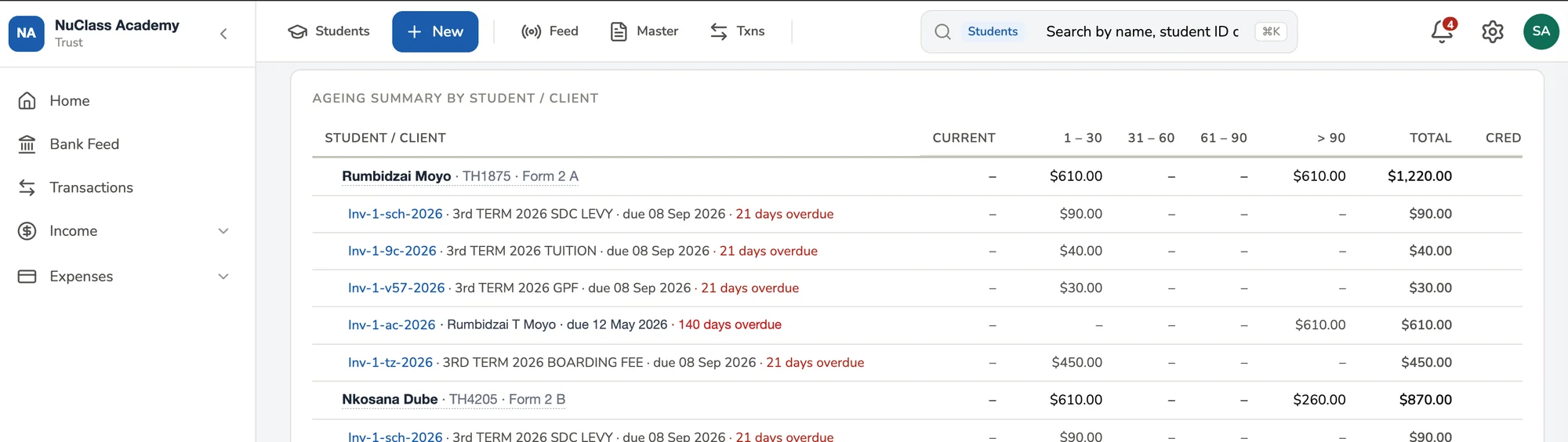Click Rumbidzai Moyo total $1,220.00
This screenshot has height=442, width=1568.
tap(1419, 176)
